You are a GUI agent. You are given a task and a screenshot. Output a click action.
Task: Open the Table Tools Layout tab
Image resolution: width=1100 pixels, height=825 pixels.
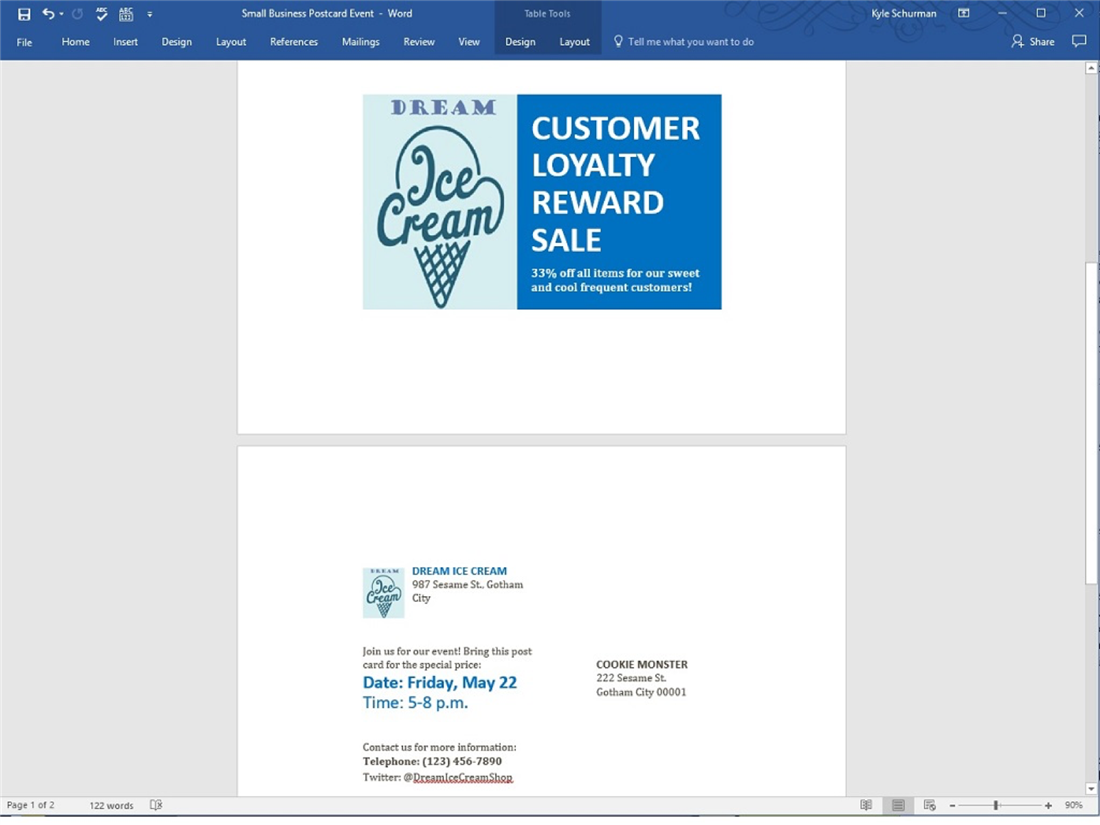[x=574, y=41]
